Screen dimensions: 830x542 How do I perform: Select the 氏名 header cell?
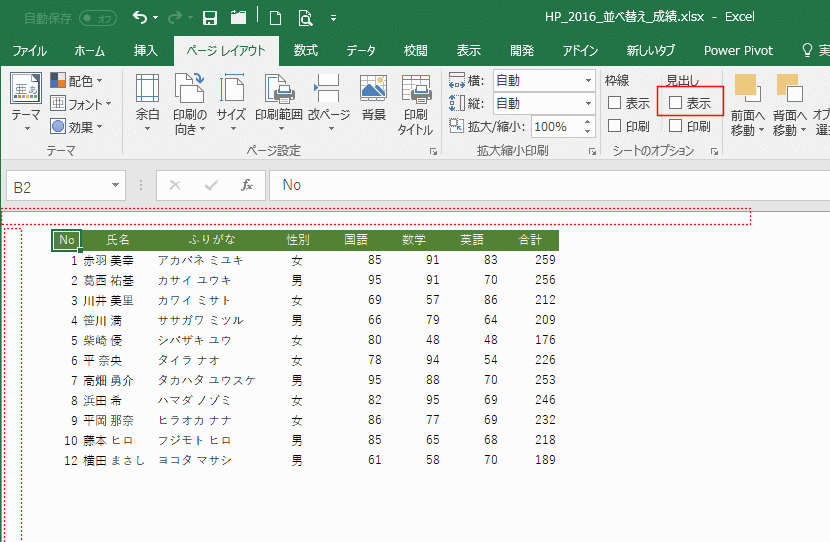(118, 240)
